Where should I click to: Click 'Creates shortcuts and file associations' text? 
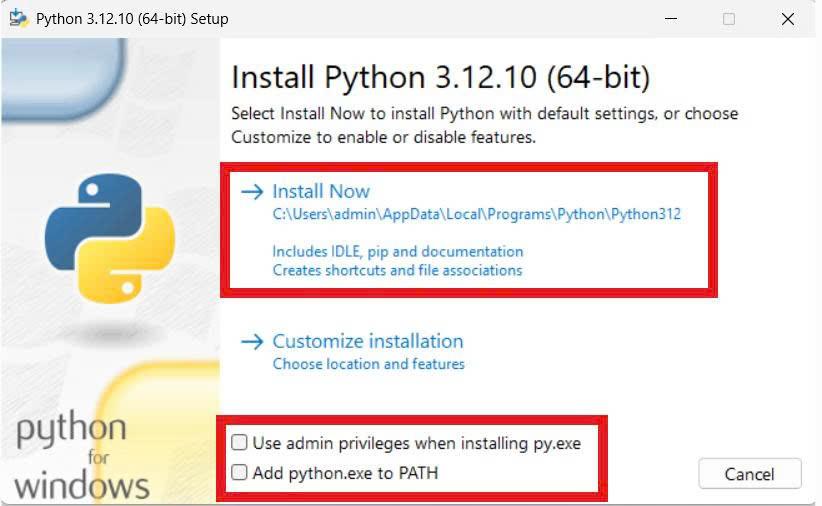point(397,271)
